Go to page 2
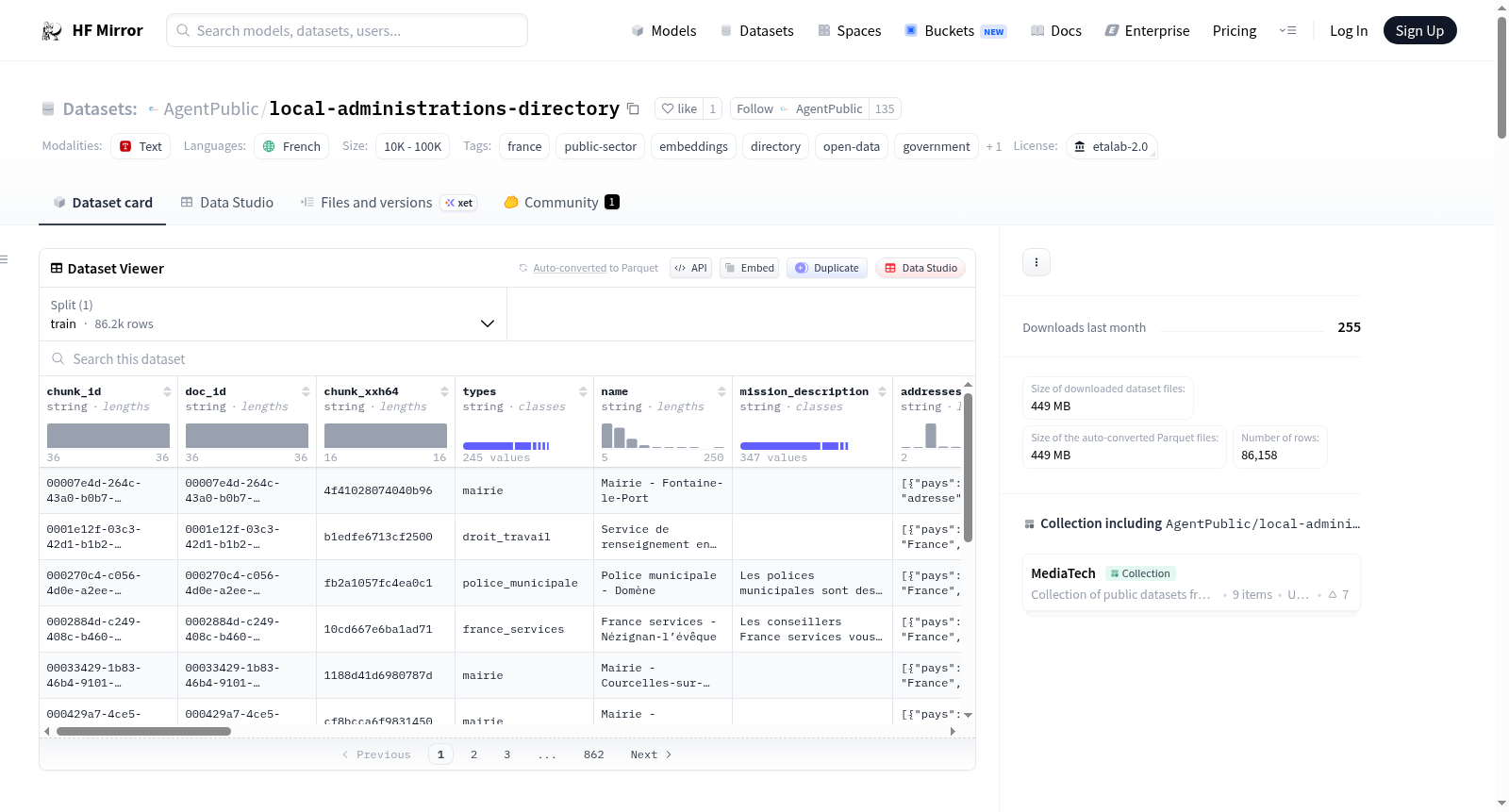Image resolution: width=1509 pixels, height=812 pixels. (x=473, y=754)
